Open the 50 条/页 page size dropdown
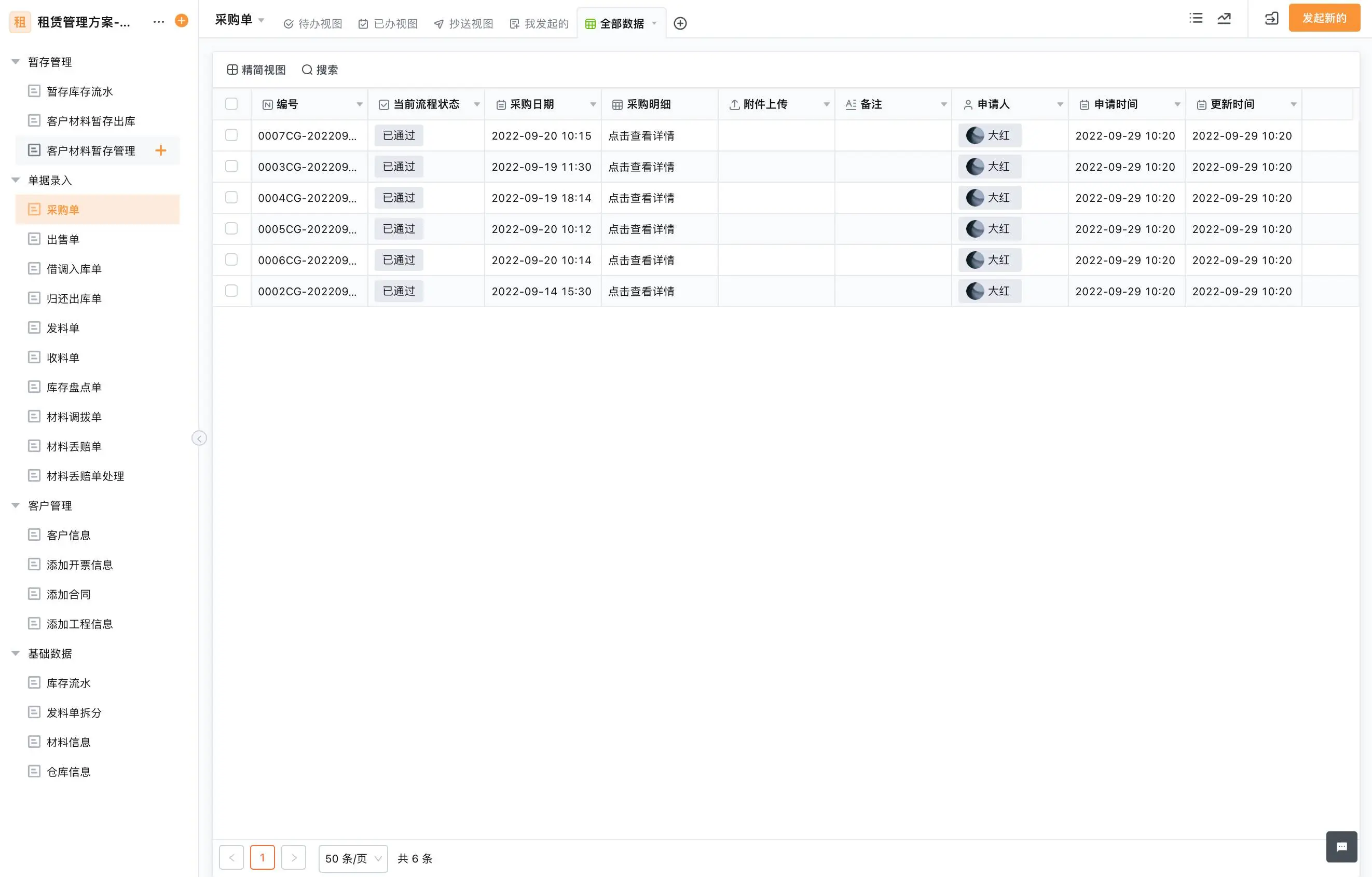This screenshot has width=1372, height=877. [x=353, y=858]
